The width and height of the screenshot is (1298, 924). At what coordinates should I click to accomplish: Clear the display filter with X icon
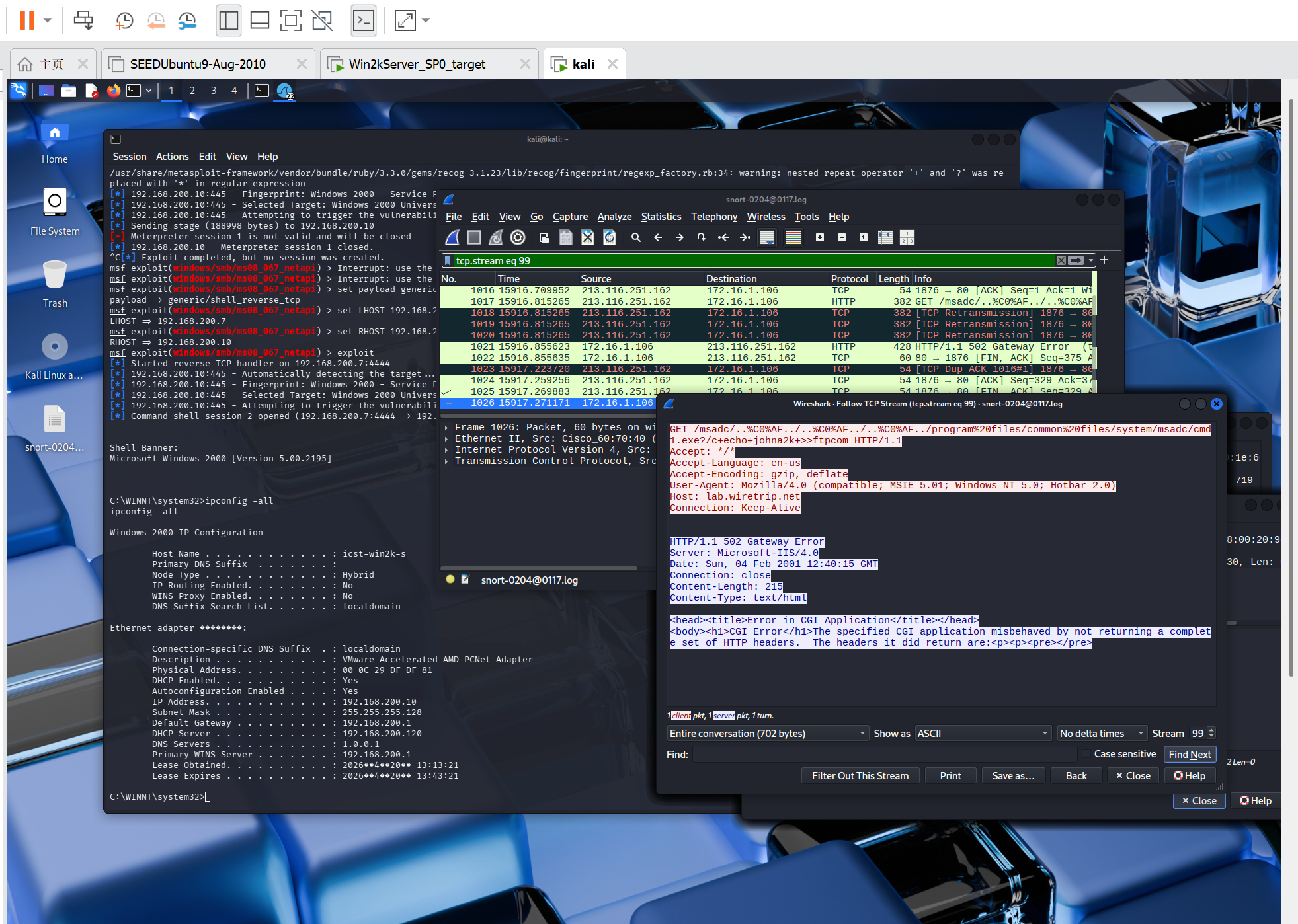(x=1061, y=260)
